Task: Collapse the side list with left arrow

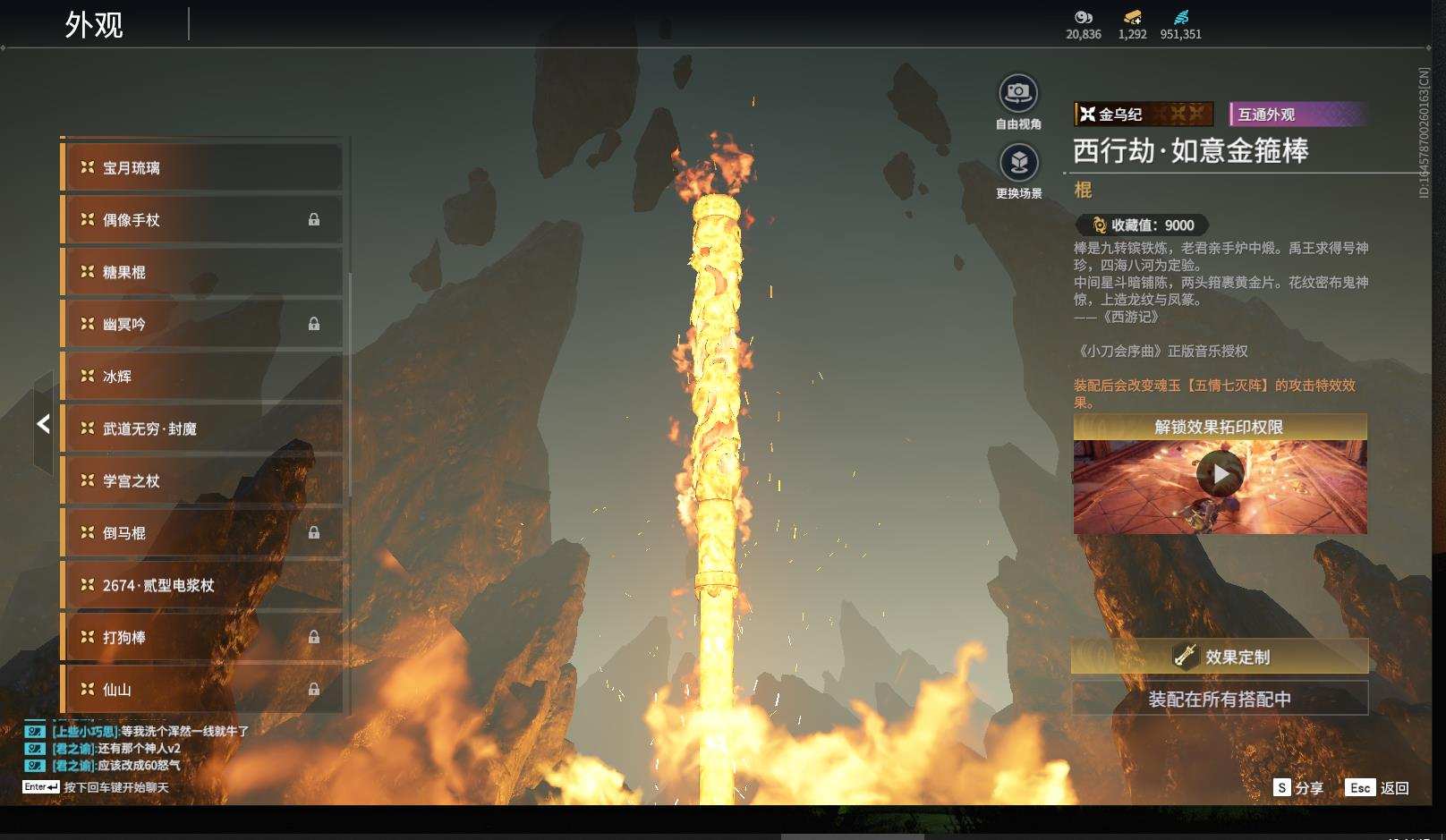Action: point(43,424)
